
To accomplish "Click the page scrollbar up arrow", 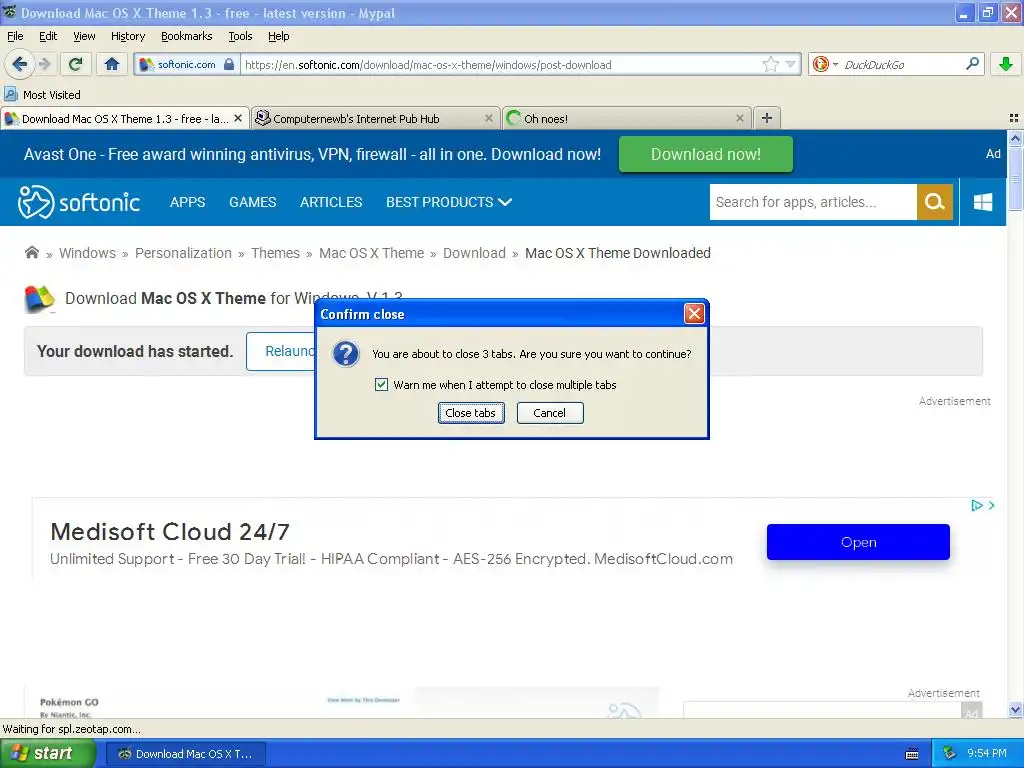I will (1015, 138).
